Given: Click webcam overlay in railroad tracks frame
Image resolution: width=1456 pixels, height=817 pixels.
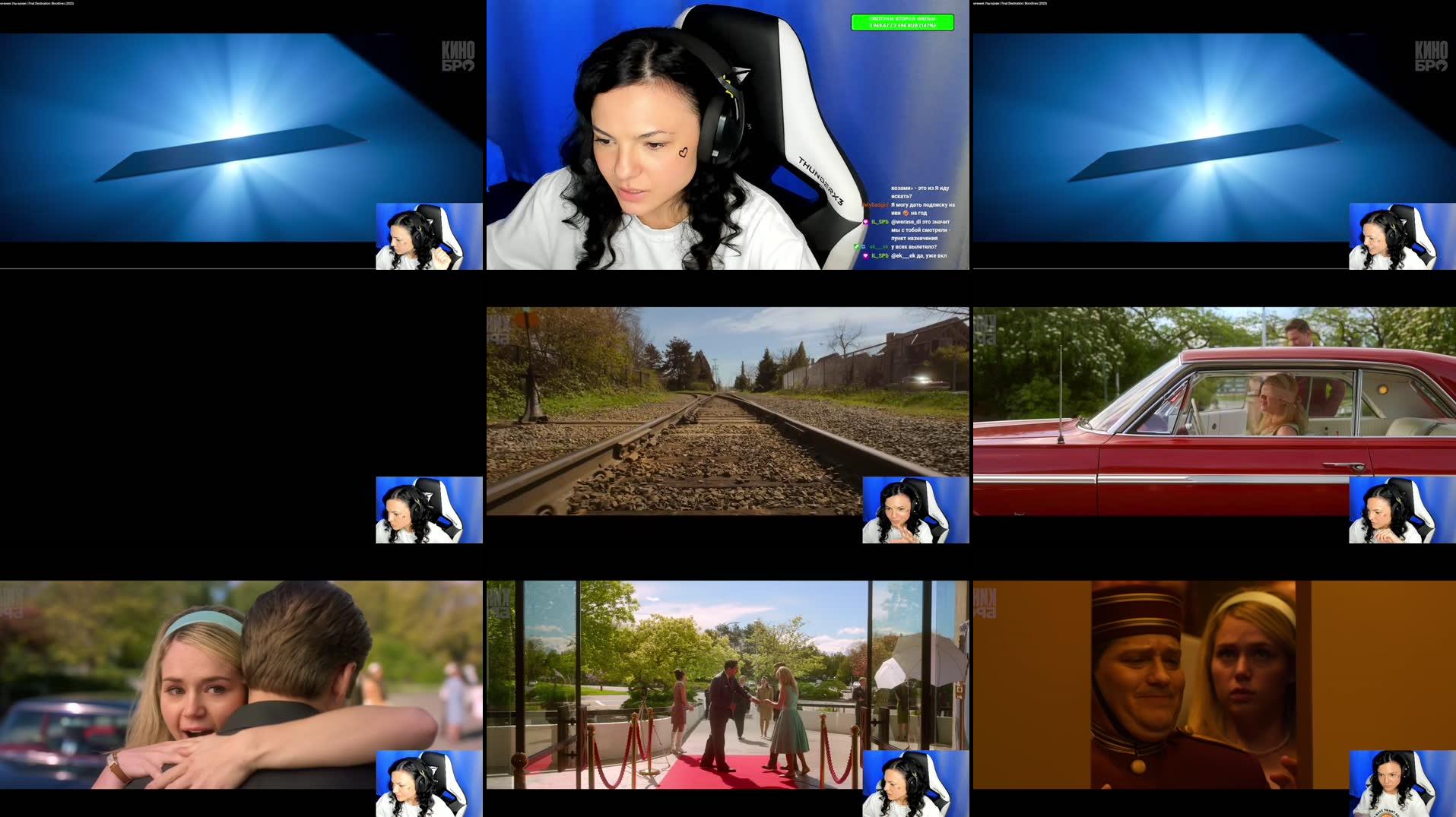Looking at the screenshot, I should point(915,510).
